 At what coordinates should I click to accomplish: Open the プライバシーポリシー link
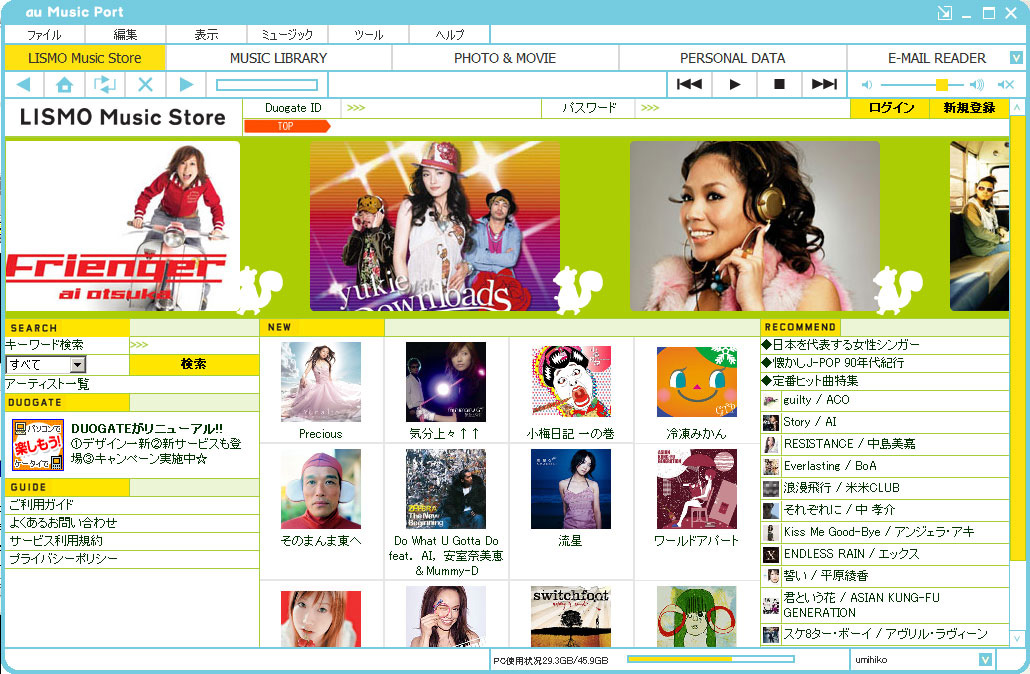coord(64,559)
